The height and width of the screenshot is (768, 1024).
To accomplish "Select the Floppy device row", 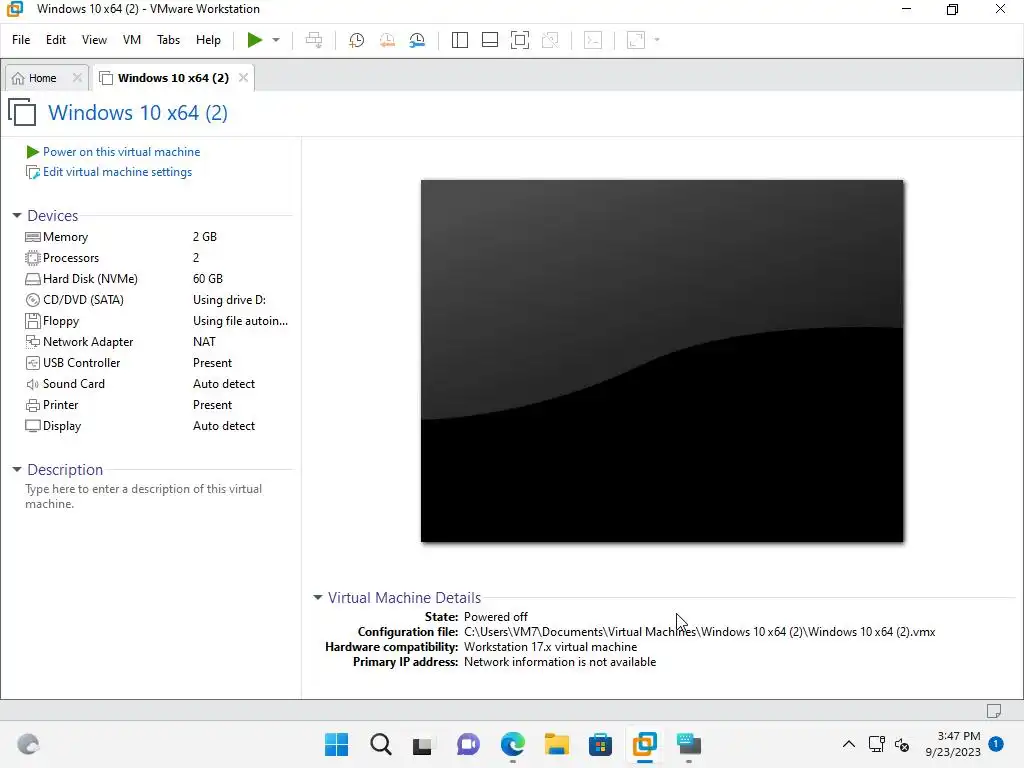I will (x=157, y=321).
